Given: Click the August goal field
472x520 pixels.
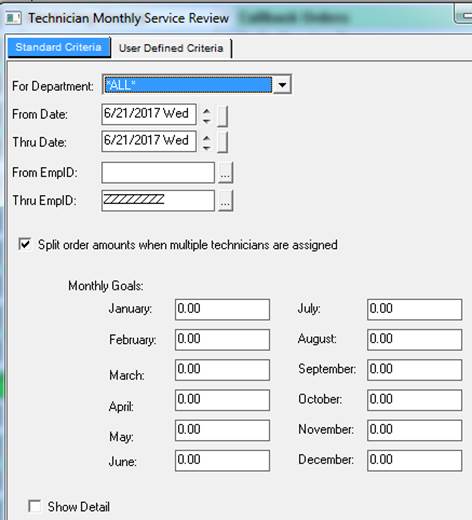Looking at the screenshot, I should (415, 340).
